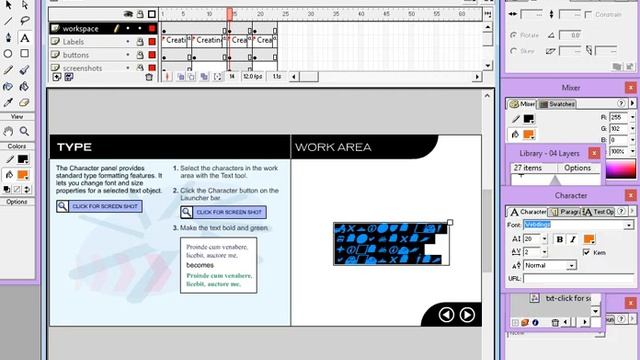Screen dimensions: 640x360
Task: Select the Line tool
Action: (x=8, y=21)
